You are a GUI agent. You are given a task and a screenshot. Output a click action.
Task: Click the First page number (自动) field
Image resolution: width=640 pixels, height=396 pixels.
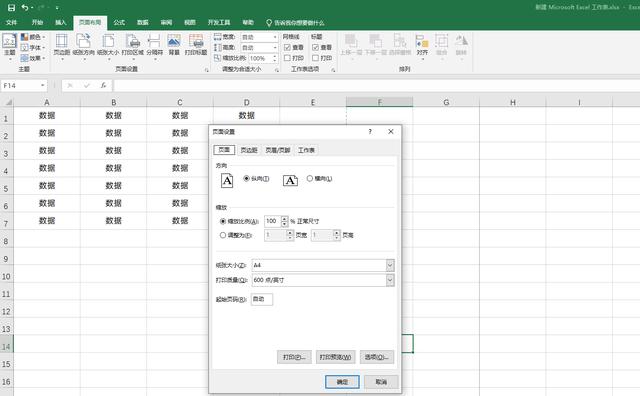(262, 299)
